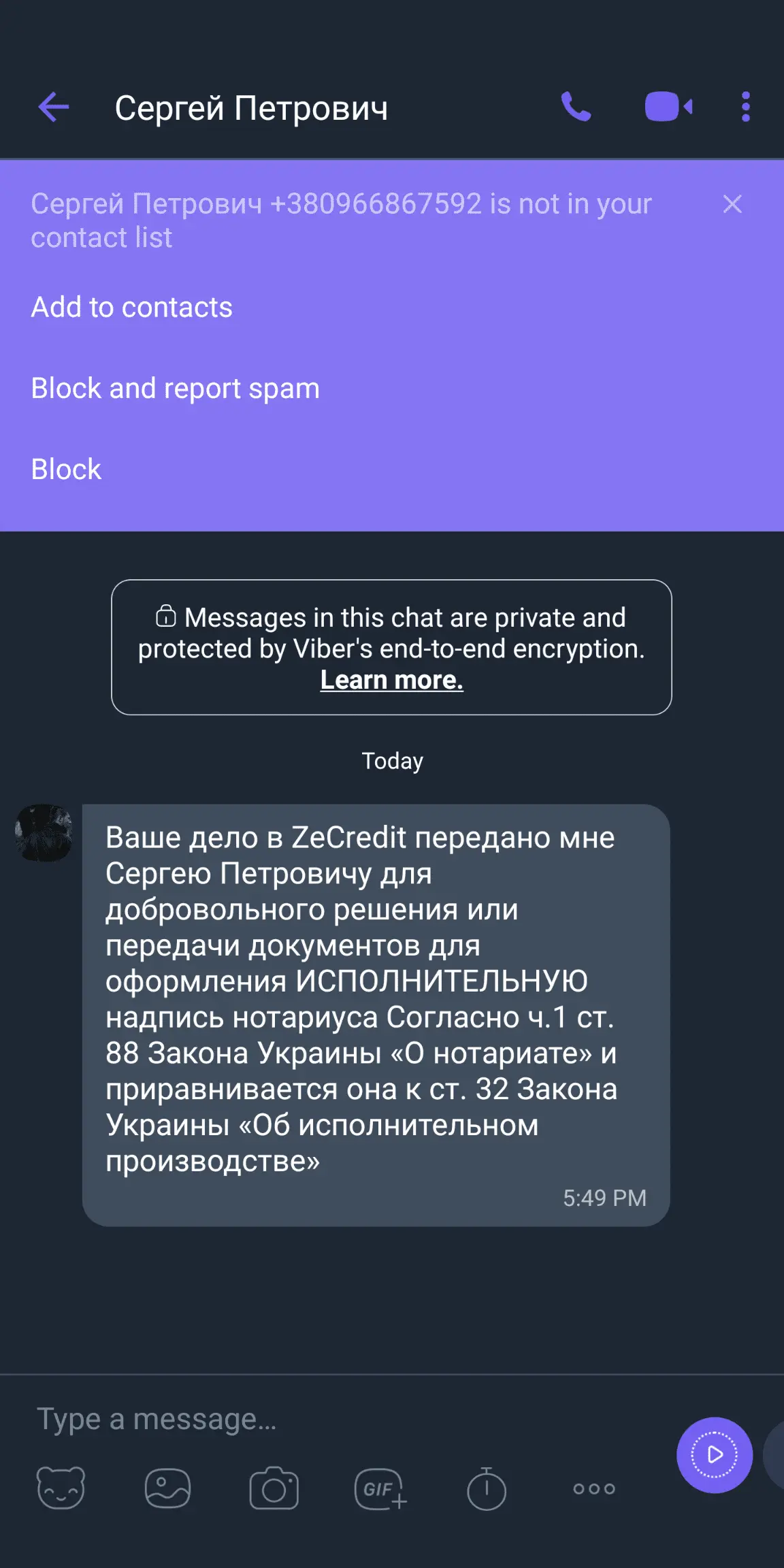
Task: Tap the purple video message button
Action: pos(714,1455)
